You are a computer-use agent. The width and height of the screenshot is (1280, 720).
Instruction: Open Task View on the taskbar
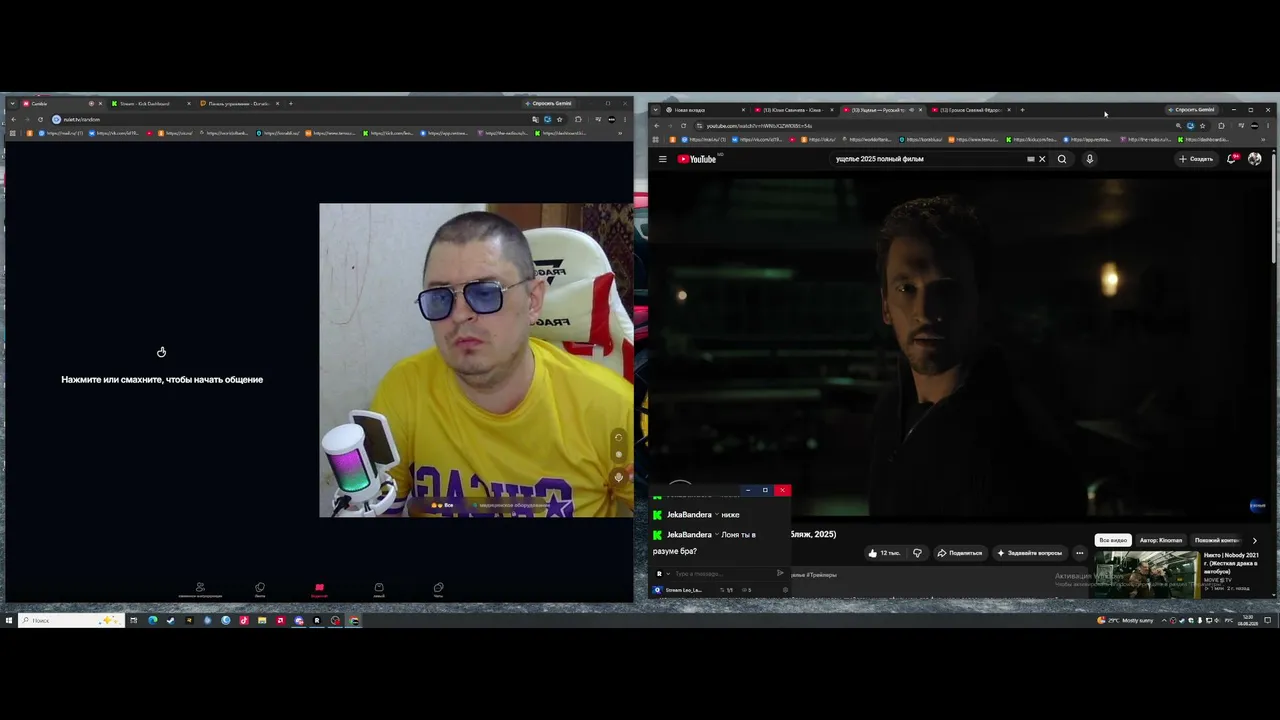click(x=133, y=620)
